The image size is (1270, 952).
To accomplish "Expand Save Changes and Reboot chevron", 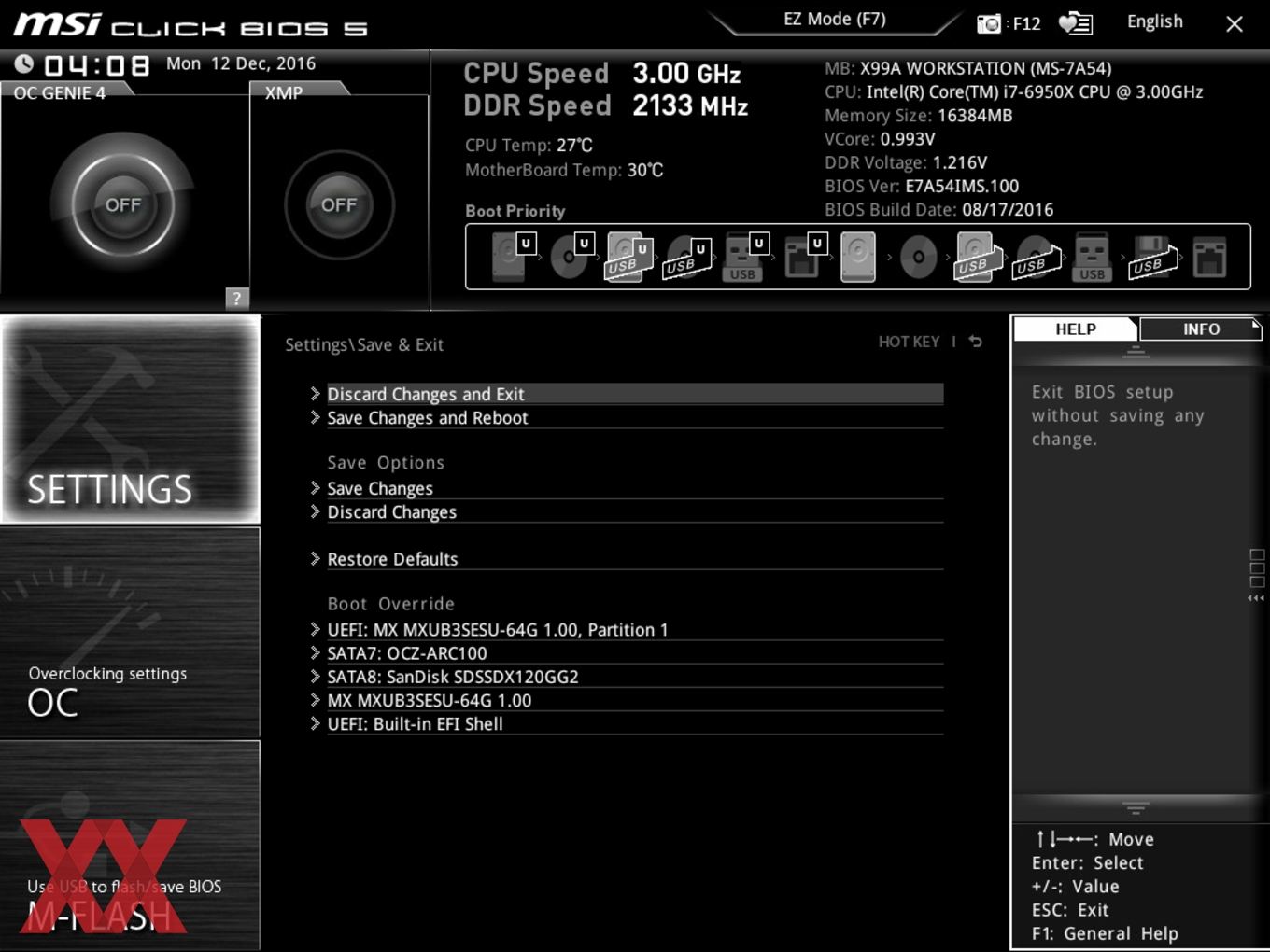I will (x=316, y=417).
